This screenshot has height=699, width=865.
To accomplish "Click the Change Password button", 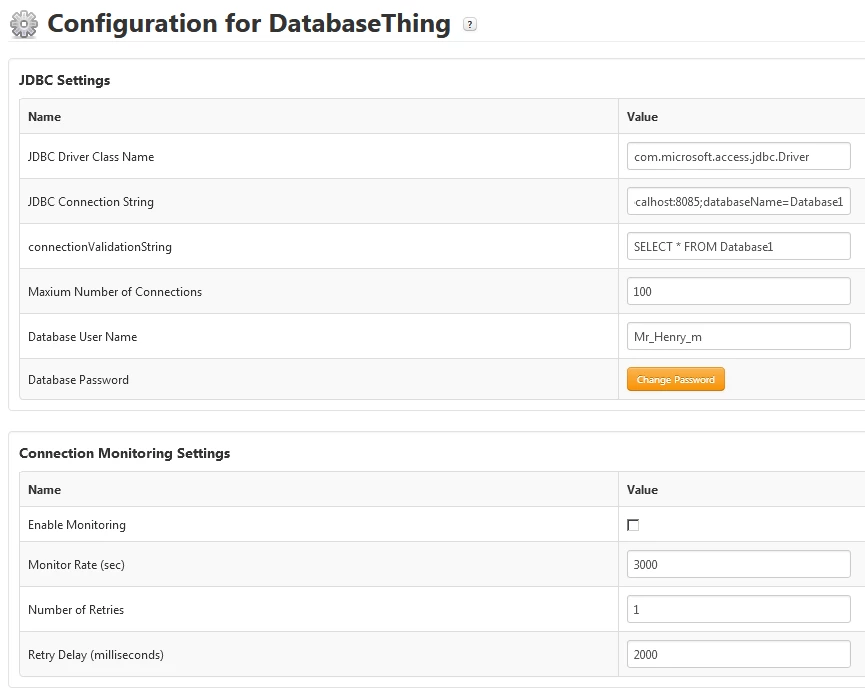I will (675, 380).
